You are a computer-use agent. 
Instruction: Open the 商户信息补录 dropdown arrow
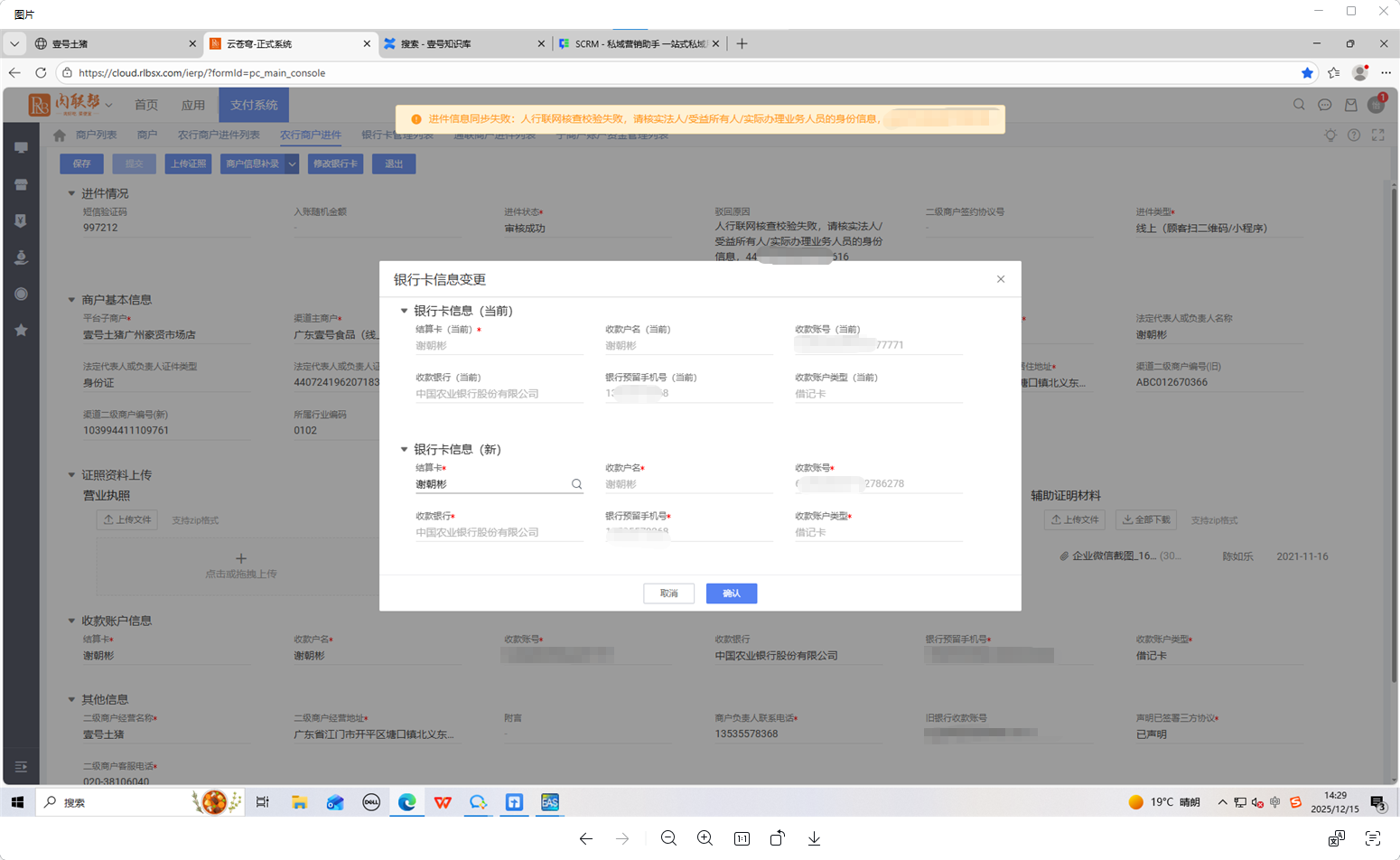point(292,164)
